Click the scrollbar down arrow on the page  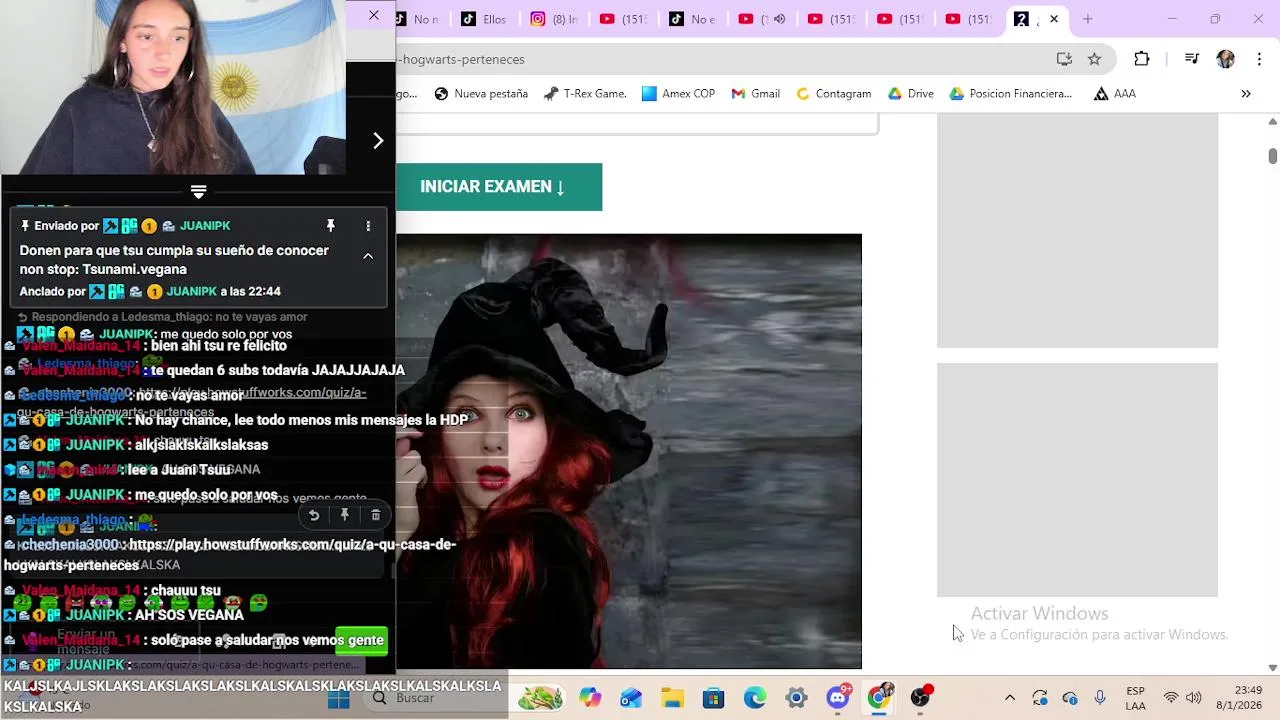coord(1272,667)
